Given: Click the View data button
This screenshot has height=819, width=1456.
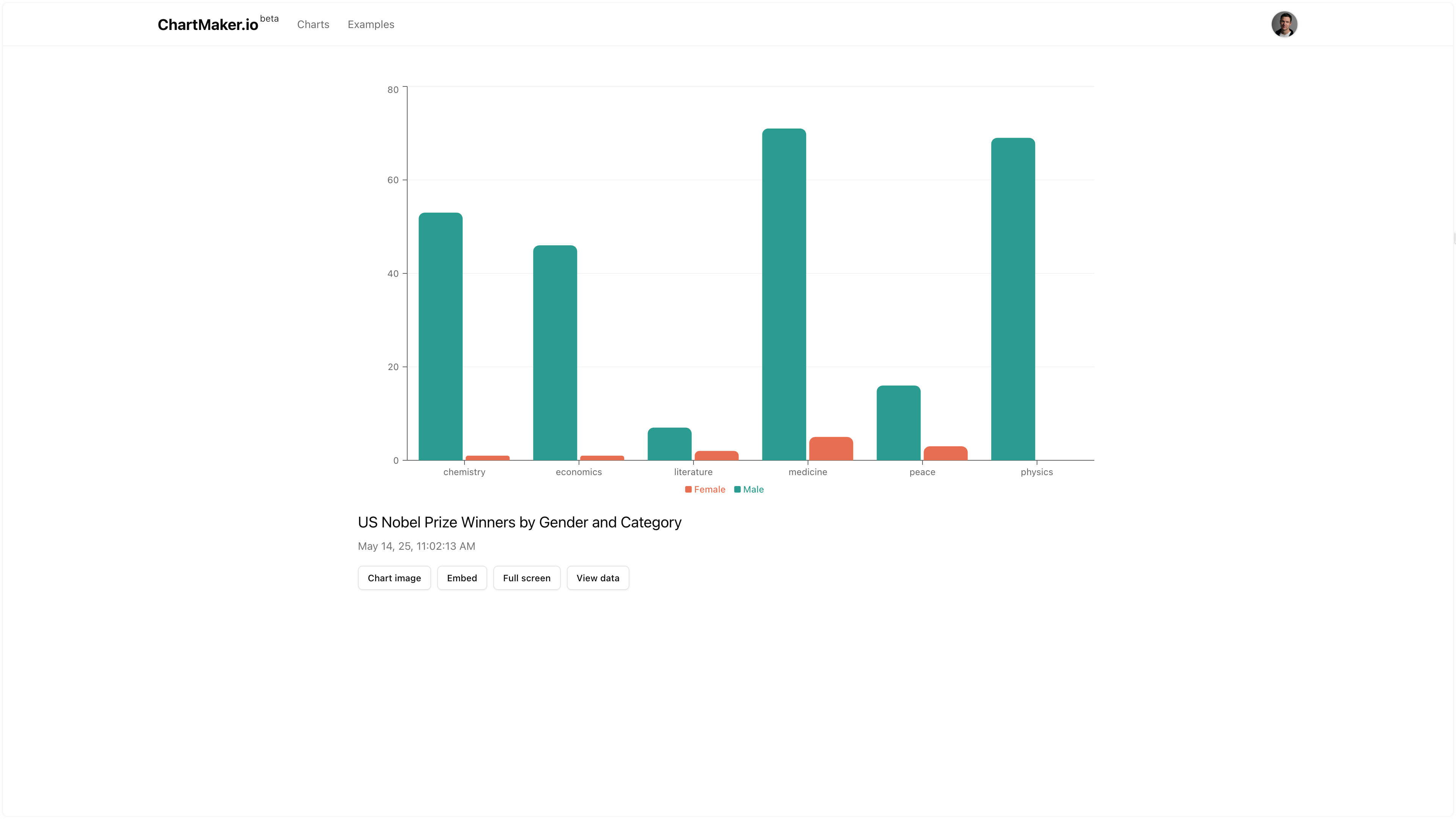Looking at the screenshot, I should [598, 577].
